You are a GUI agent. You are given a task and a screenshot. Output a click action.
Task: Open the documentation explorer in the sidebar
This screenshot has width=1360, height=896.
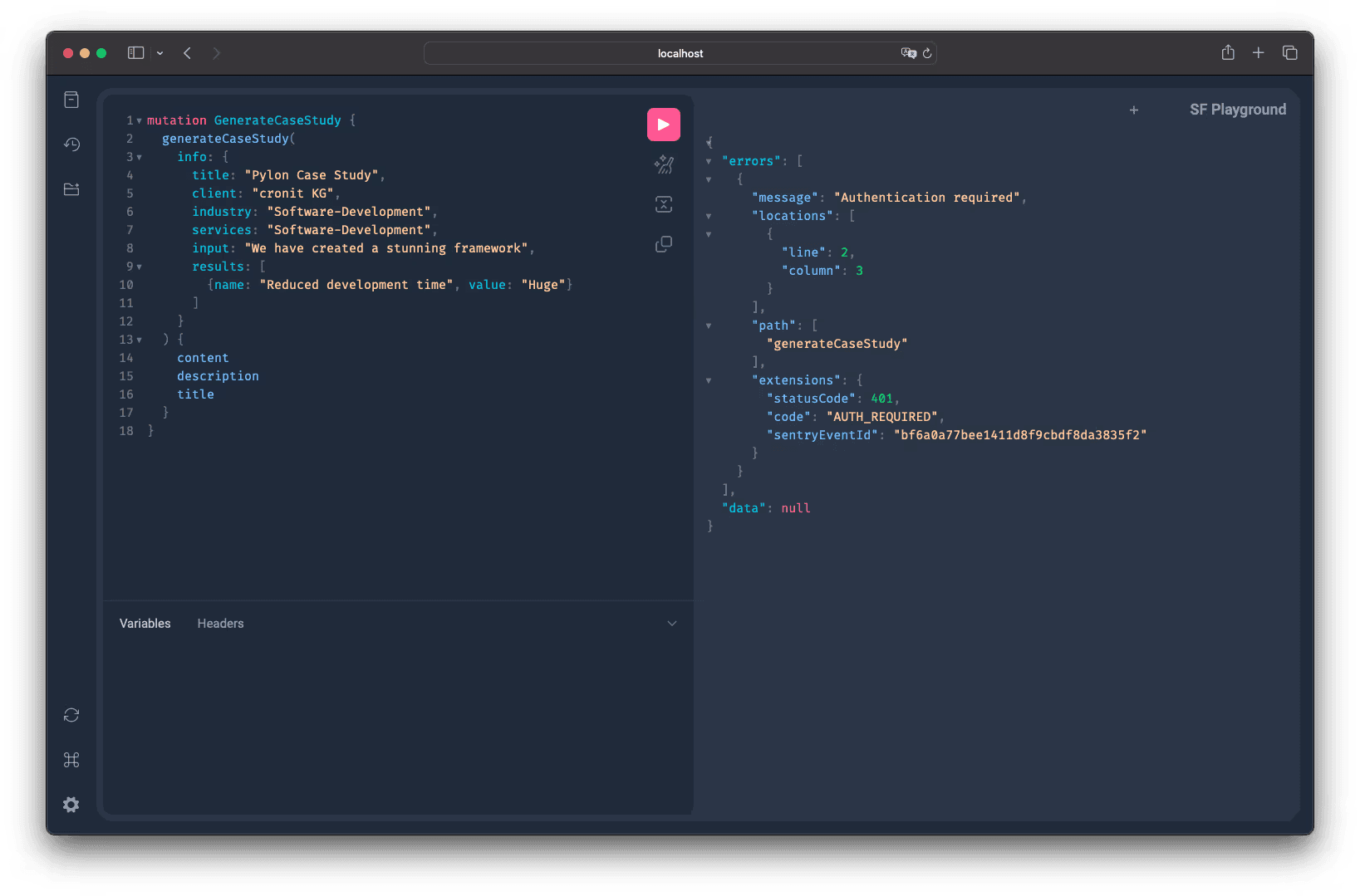71,99
